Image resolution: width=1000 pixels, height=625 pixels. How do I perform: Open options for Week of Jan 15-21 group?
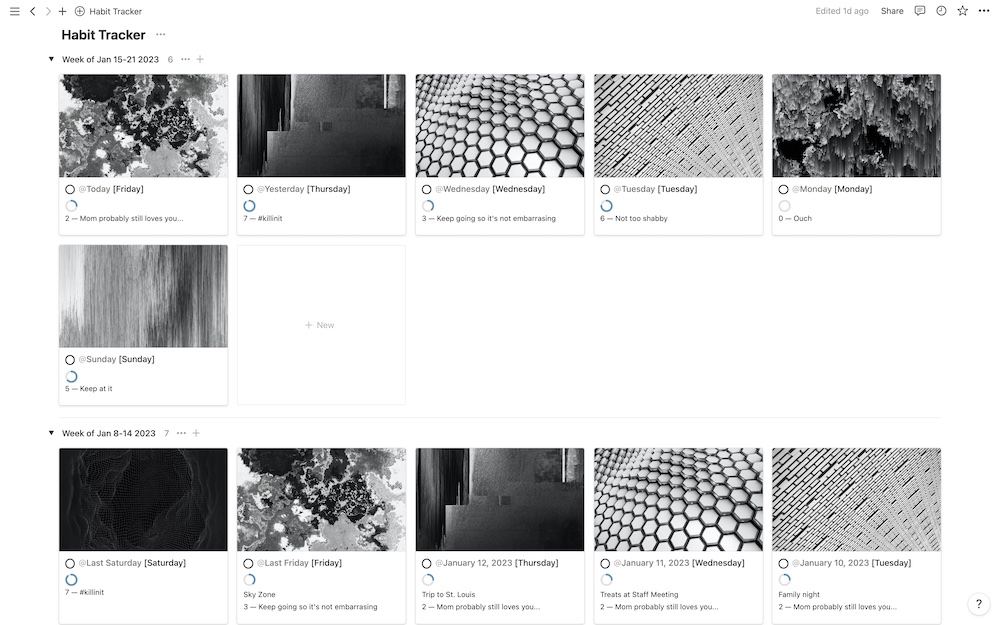coord(186,59)
